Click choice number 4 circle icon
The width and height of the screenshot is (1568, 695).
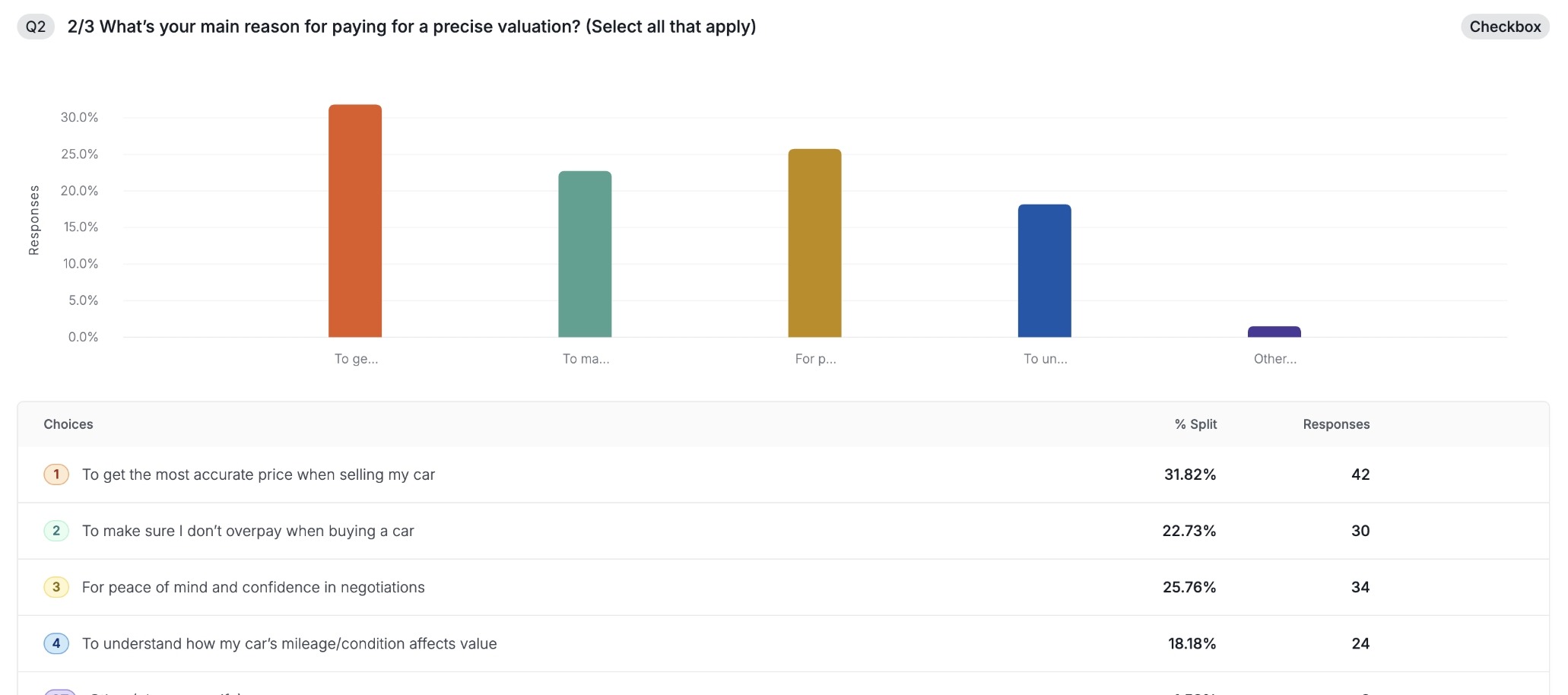56,643
